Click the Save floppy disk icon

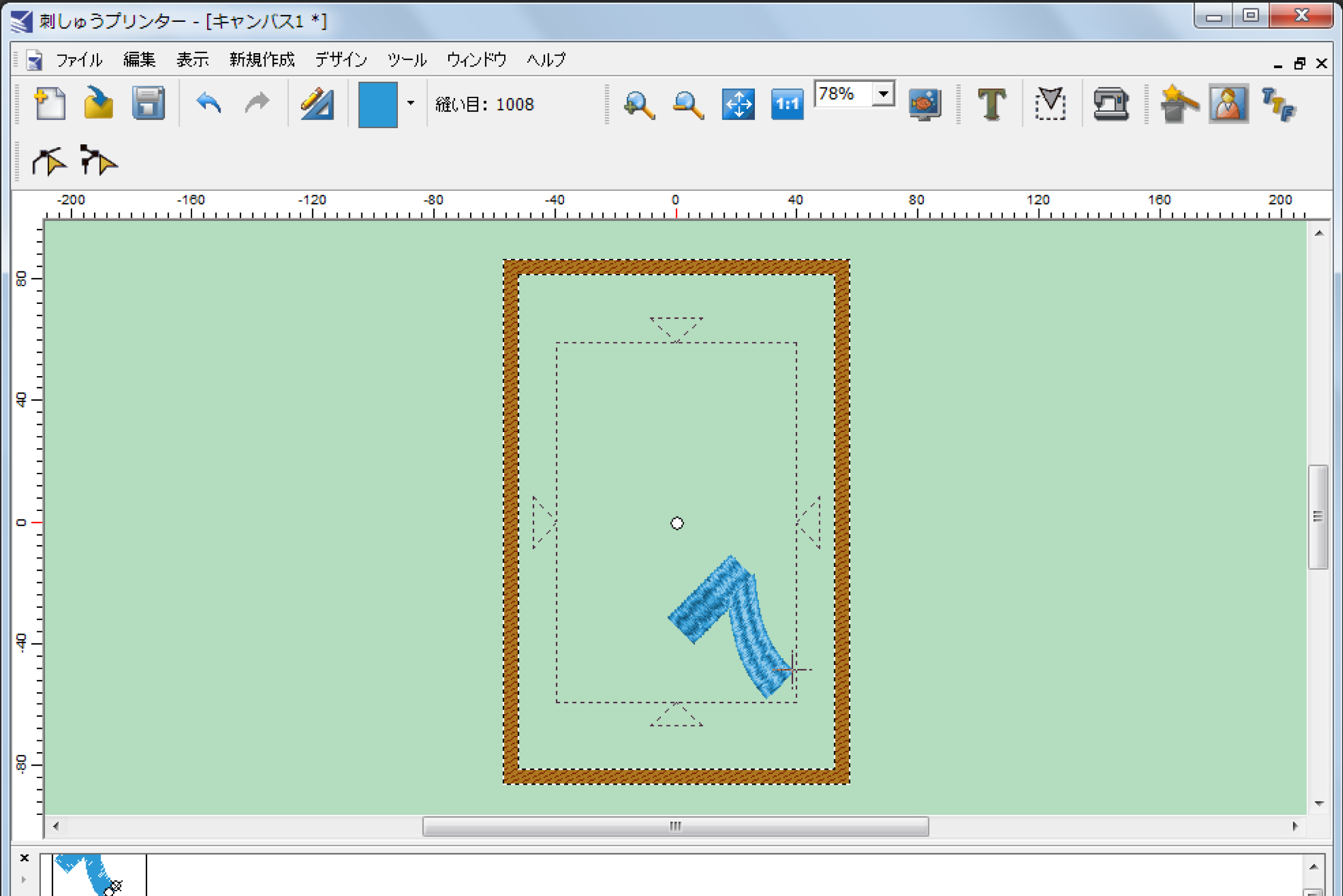click(148, 104)
